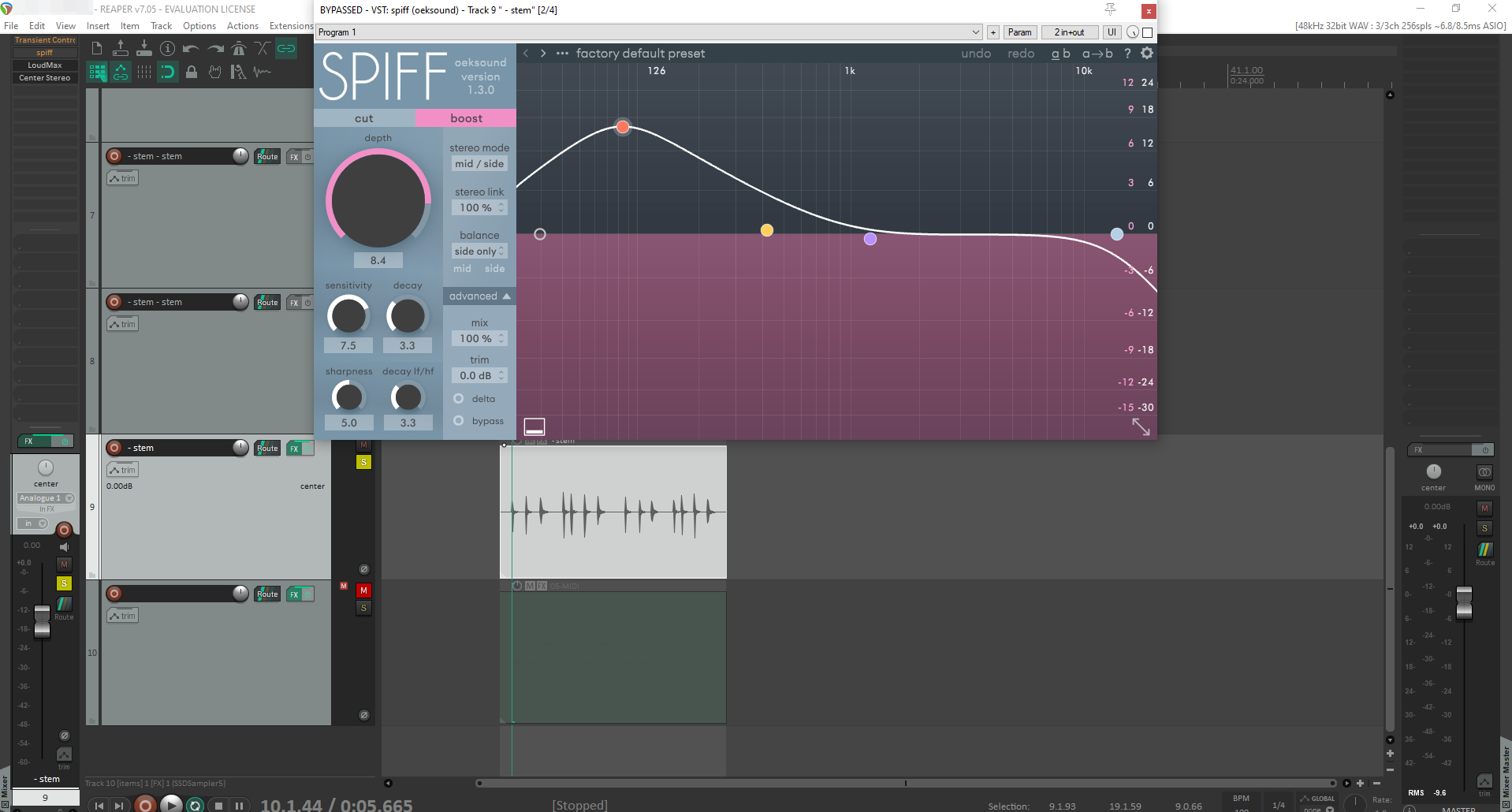Image resolution: width=1512 pixels, height=812 pixels.
Task: Toggle item grouping link icon
Action: pos(286,49)
